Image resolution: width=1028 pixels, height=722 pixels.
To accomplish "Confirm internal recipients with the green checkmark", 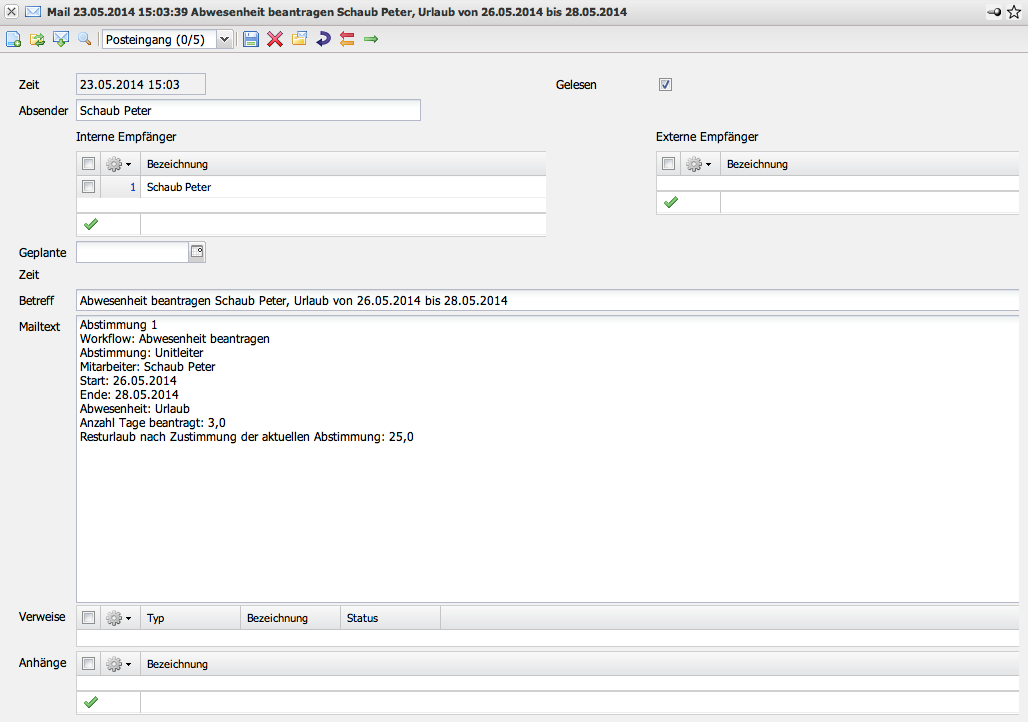I will (90, 224).
